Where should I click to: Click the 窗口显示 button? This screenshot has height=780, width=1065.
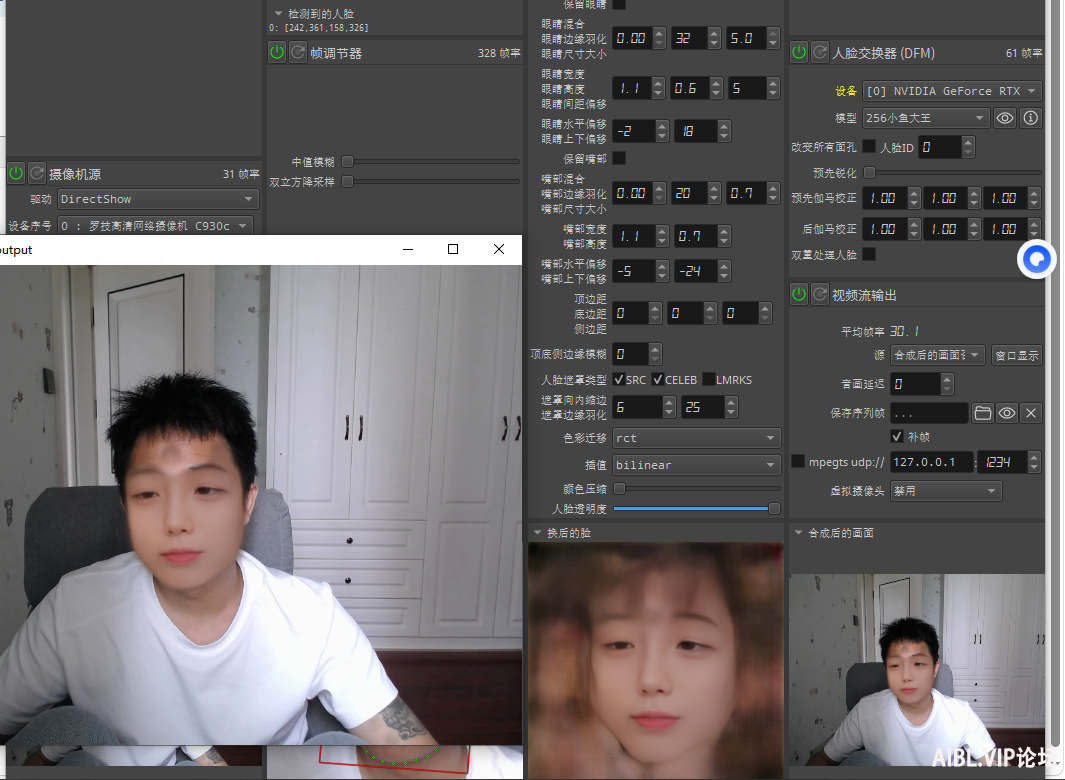pyautogui.click(x=1017, y=355)
